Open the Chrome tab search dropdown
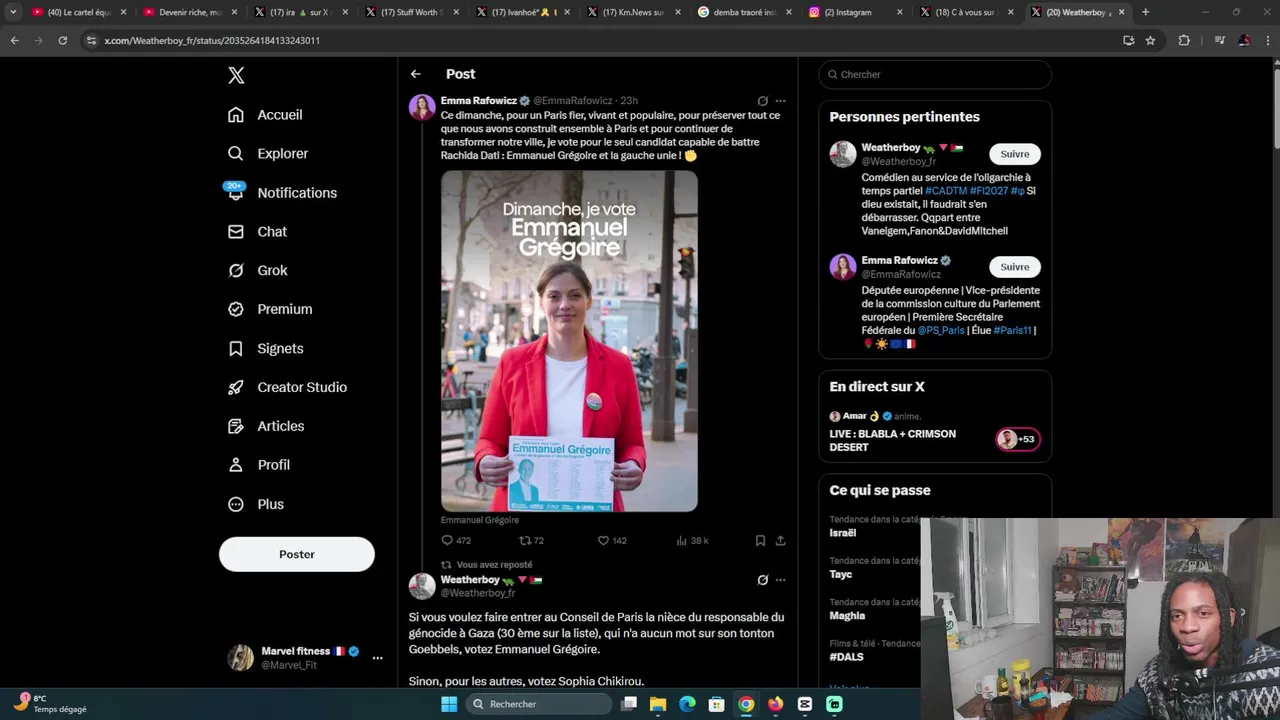Image resolution: width=1280 pixels, height=720 pixels. coord(13,12)
